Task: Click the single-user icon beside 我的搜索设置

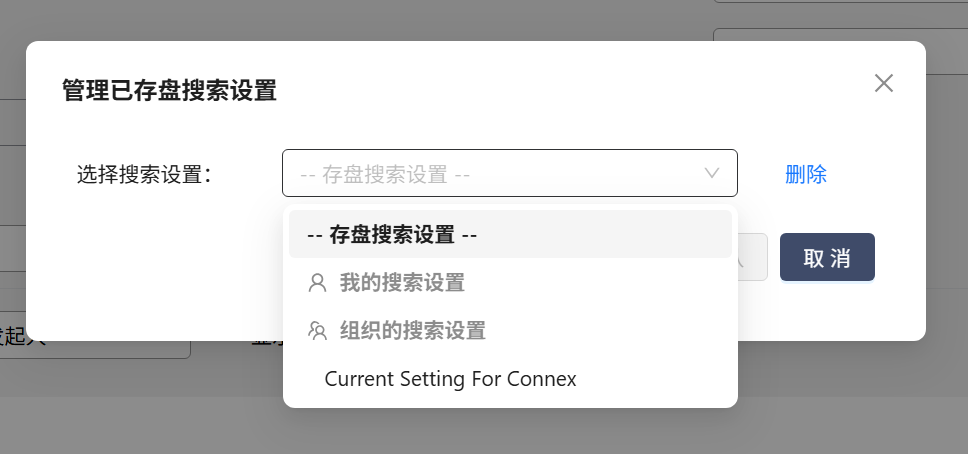Action: pyautogui.click(x=318, y=283)
